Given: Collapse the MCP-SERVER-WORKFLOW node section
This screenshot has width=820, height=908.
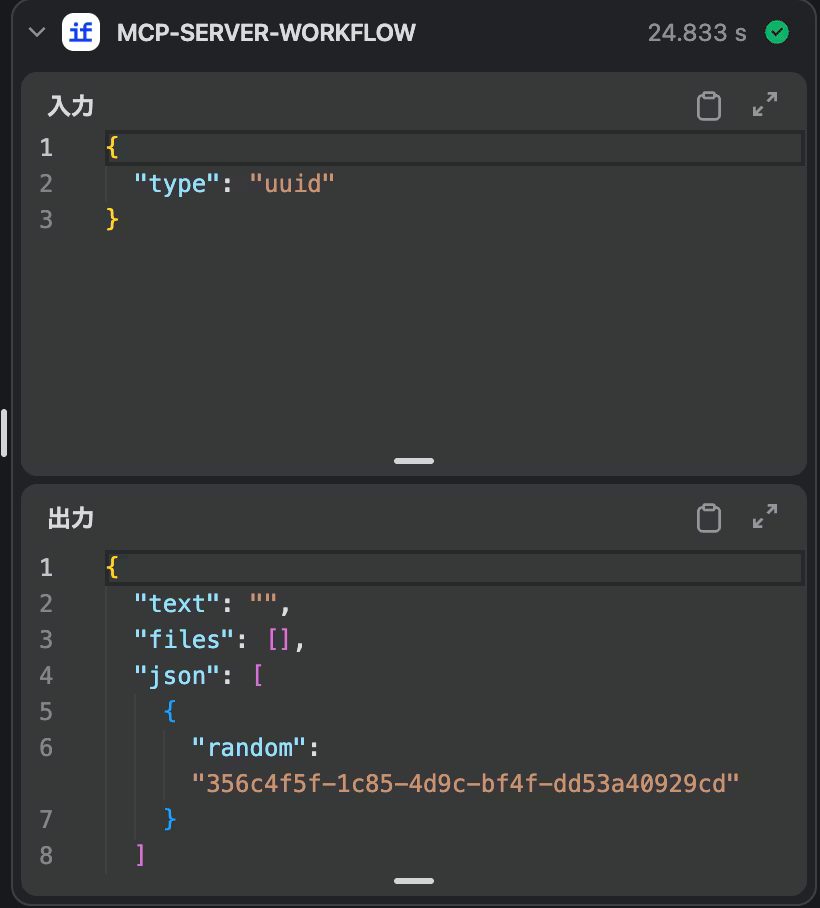Looking at the screenshot, I should coord(38,32).
